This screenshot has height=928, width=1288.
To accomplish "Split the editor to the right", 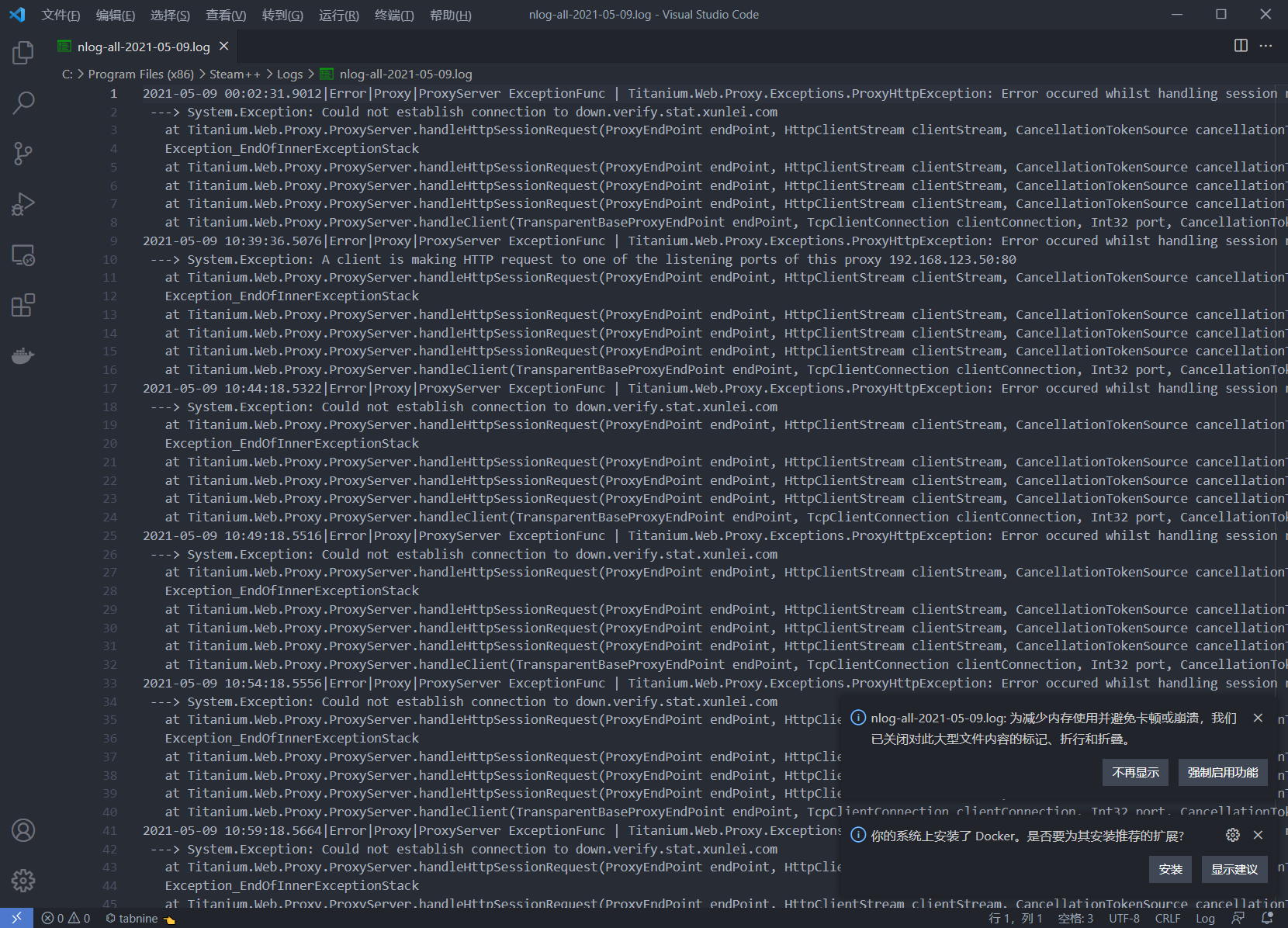I will [1241, 46].
